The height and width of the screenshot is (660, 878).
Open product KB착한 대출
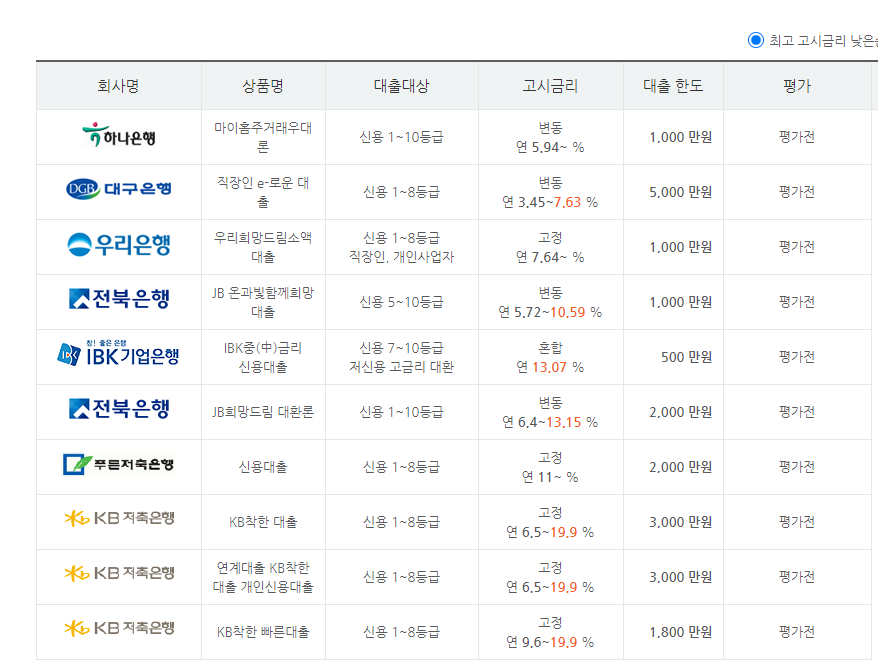point(263,522)
